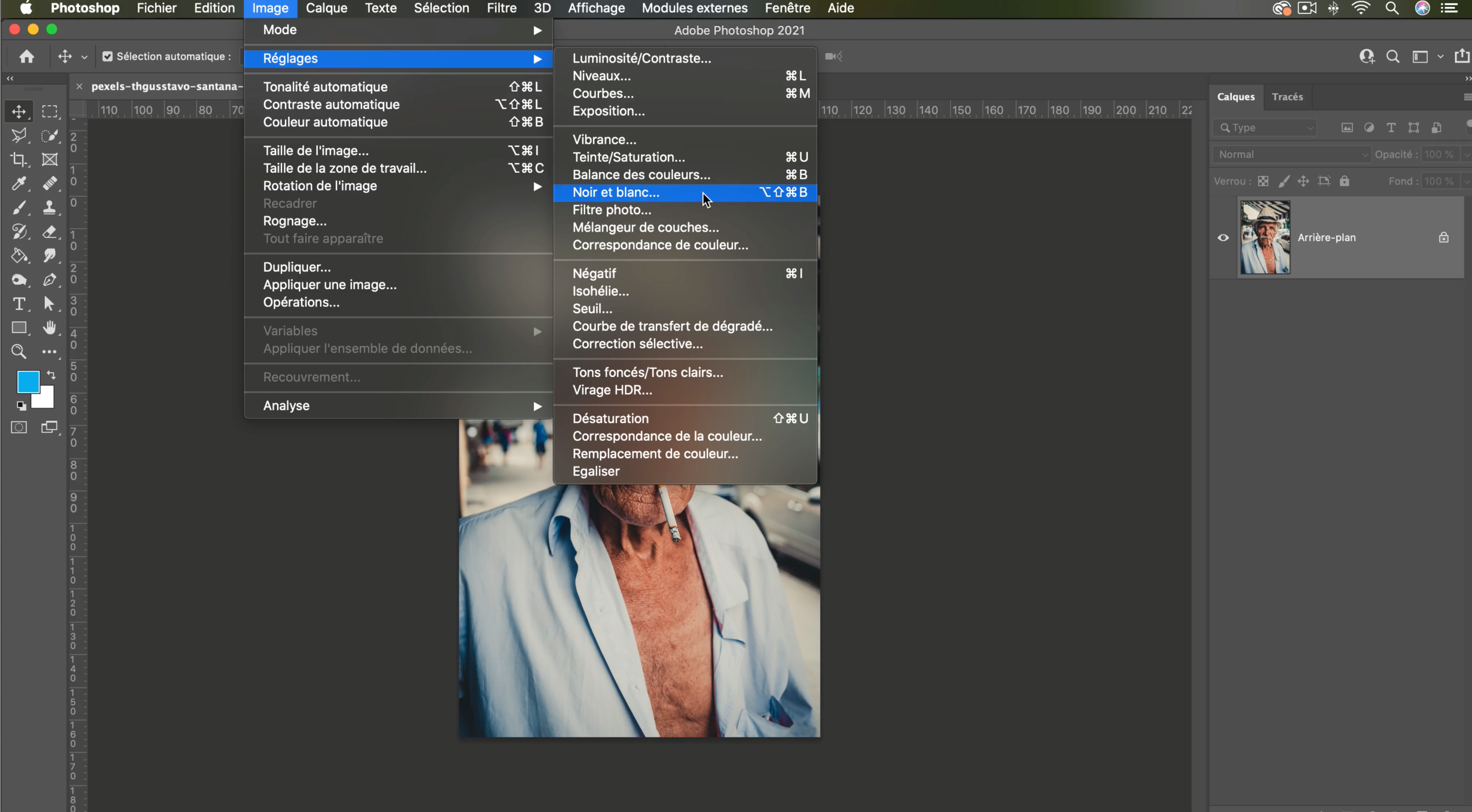Expand the Rotation de l'image submenu
This screenshot has width=1472, height=812.
coord(399,186)
